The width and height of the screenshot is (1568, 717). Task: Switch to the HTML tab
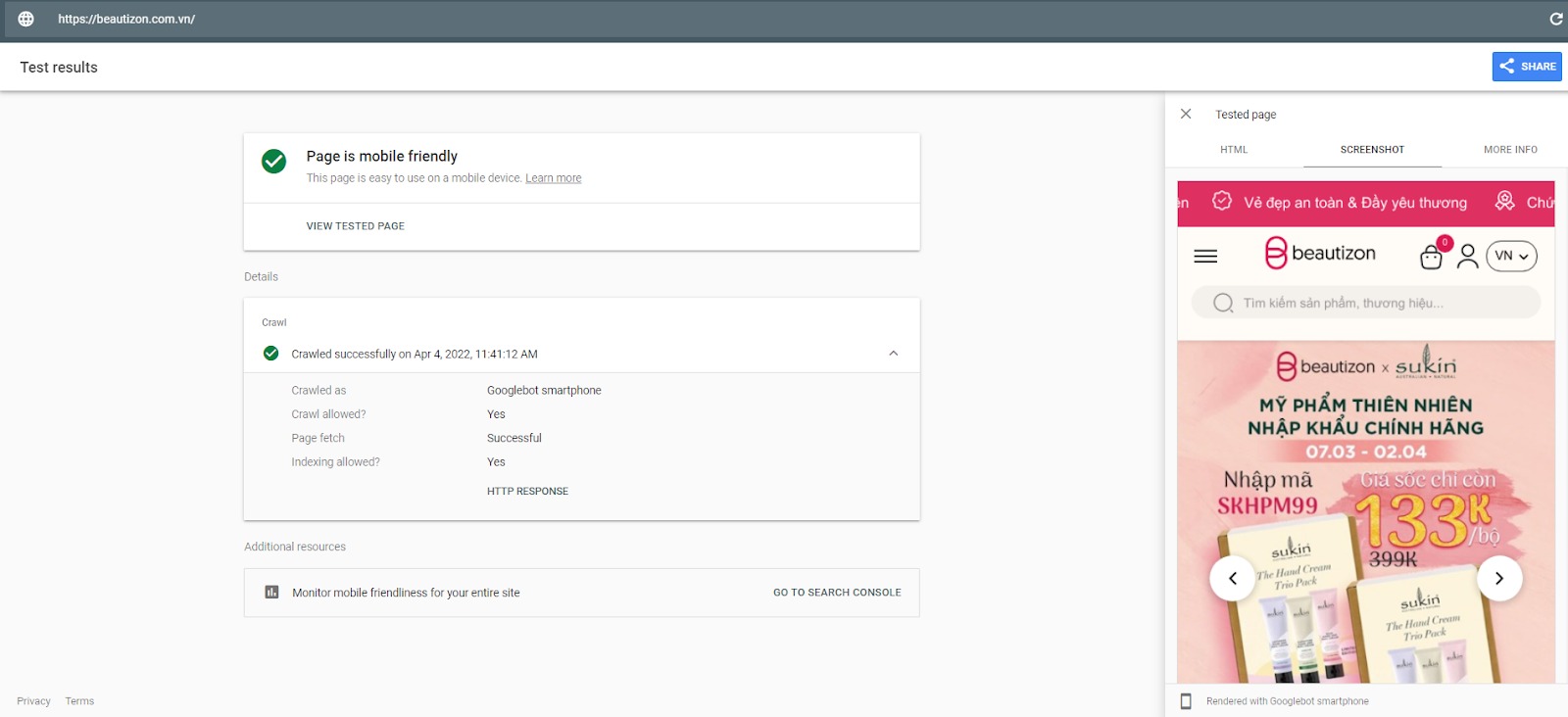[x=1234, y=150]
